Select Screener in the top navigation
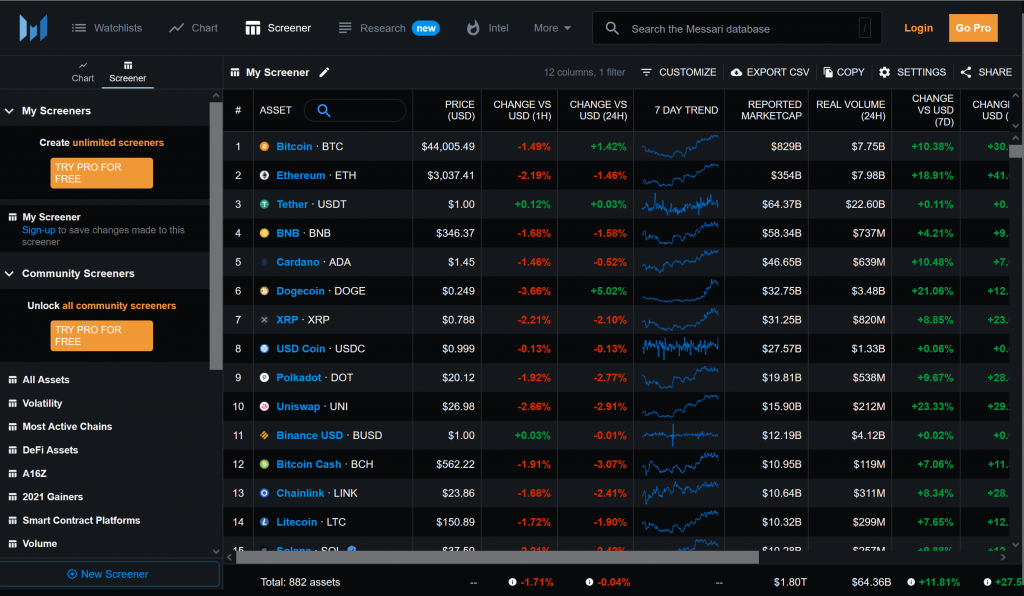This screenshot has height=596, width=1024. pos(278,28)
